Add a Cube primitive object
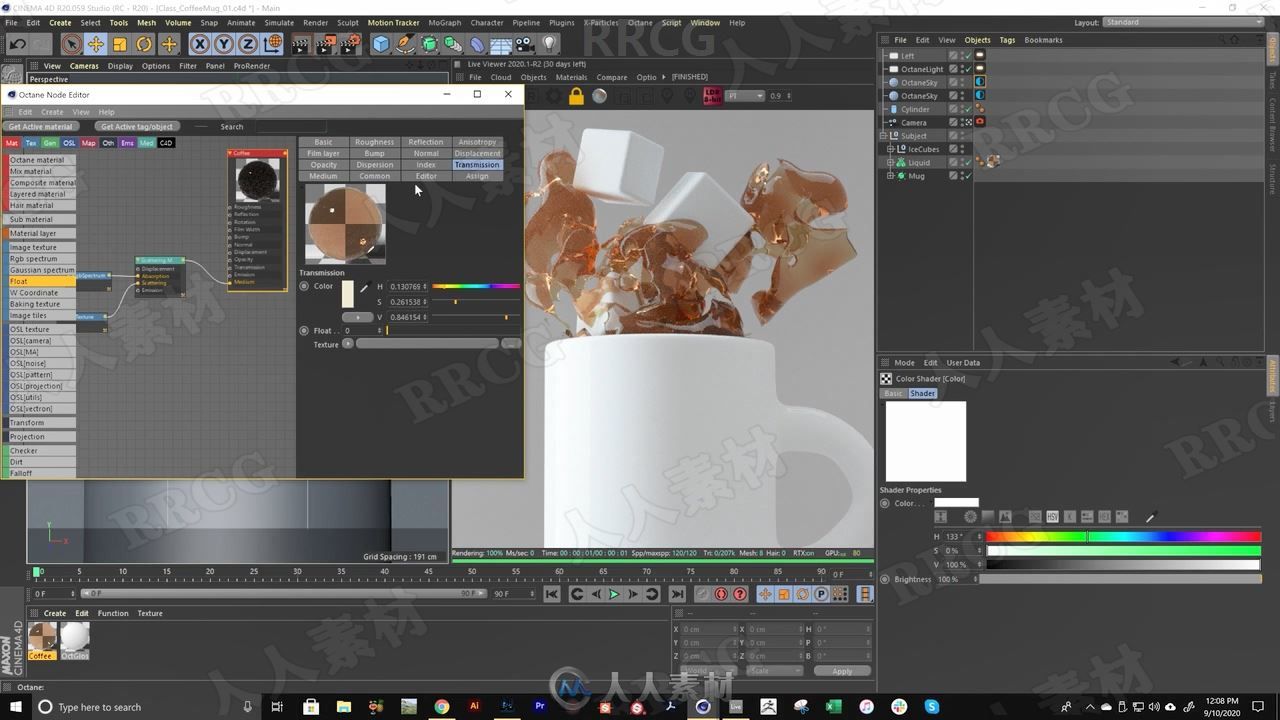Viewport: 1280px width, 720px height. (381, 44)
